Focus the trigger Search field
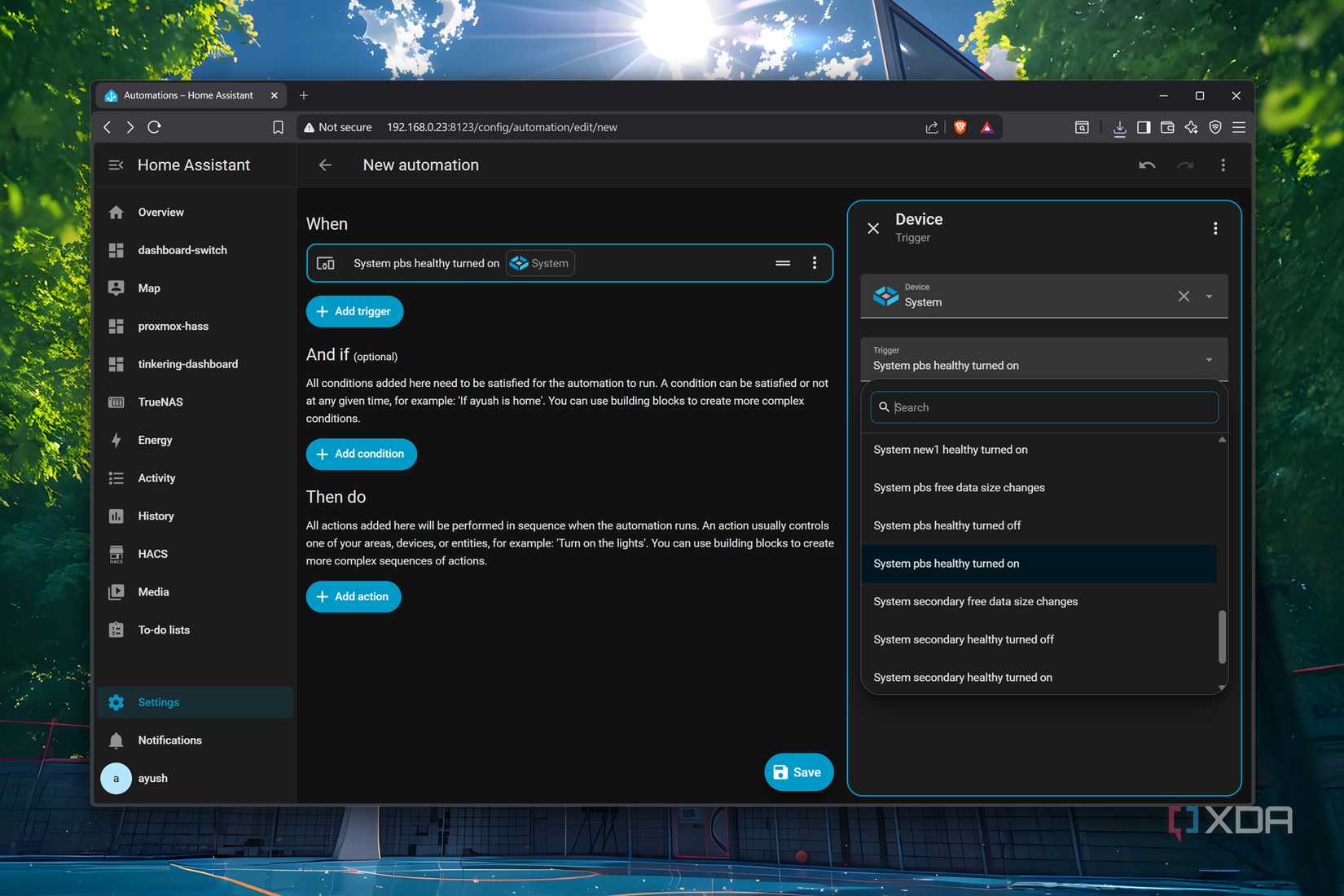Viewport: 1344px width, 896px height. (x=1044, y=407)
